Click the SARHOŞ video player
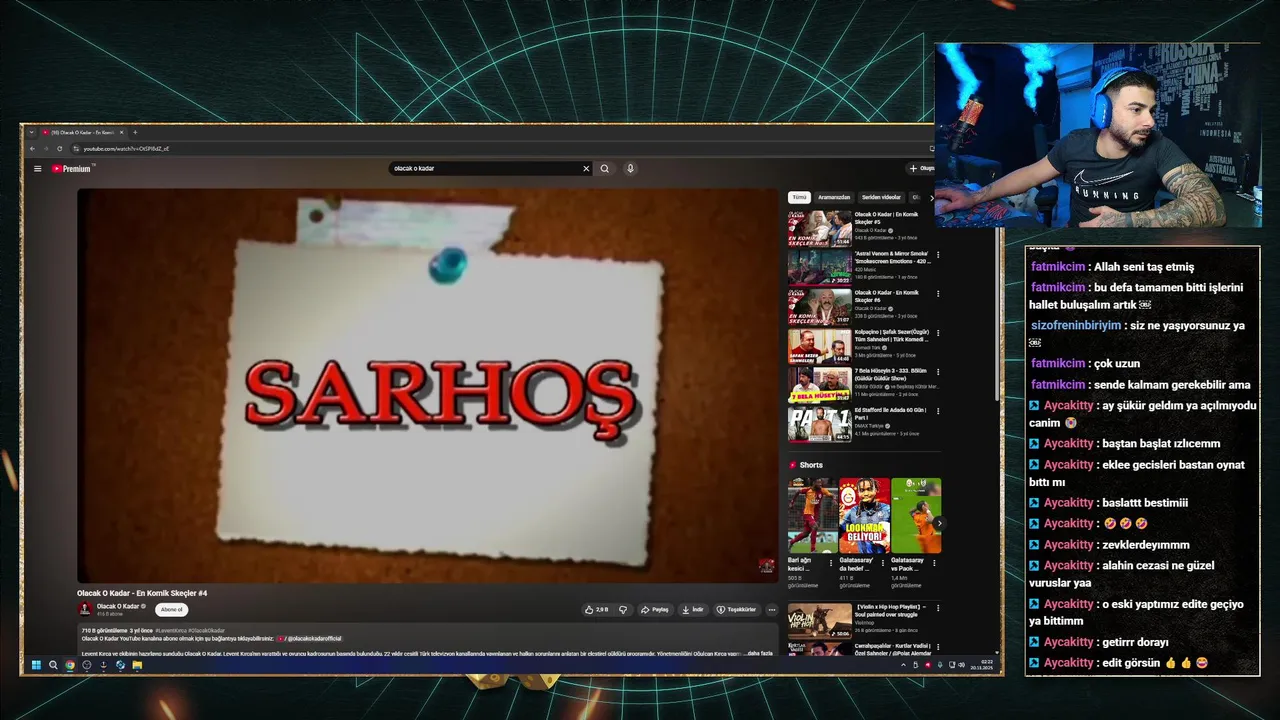1280x720 pixels. click(x=427, y=385)
